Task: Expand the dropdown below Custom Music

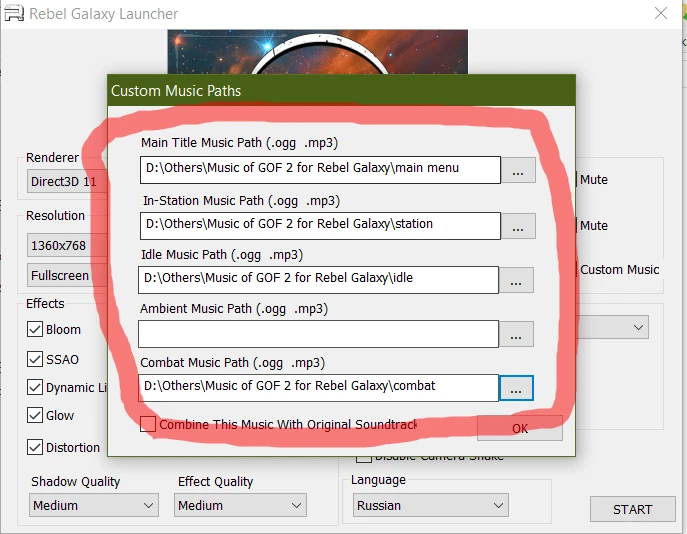Action: coord(613,327)
